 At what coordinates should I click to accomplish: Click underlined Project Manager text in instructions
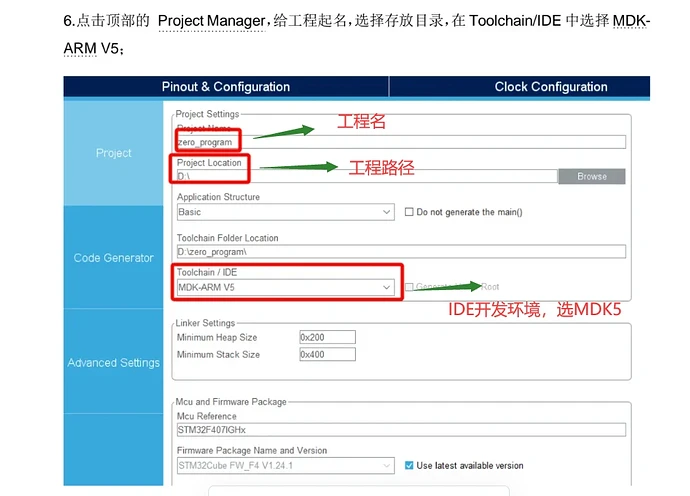[210, 21]
